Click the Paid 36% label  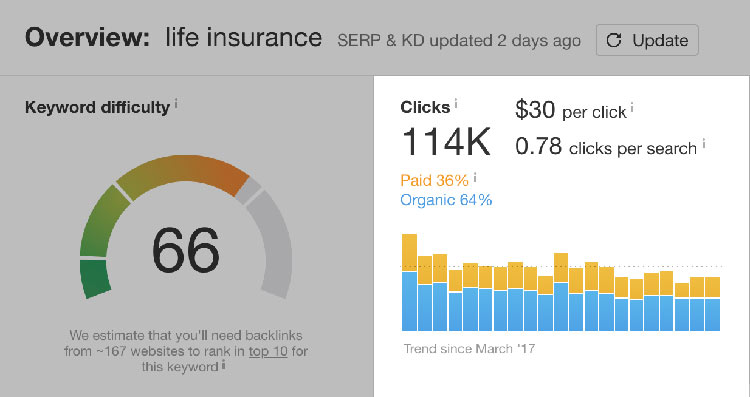click(434, 180)
